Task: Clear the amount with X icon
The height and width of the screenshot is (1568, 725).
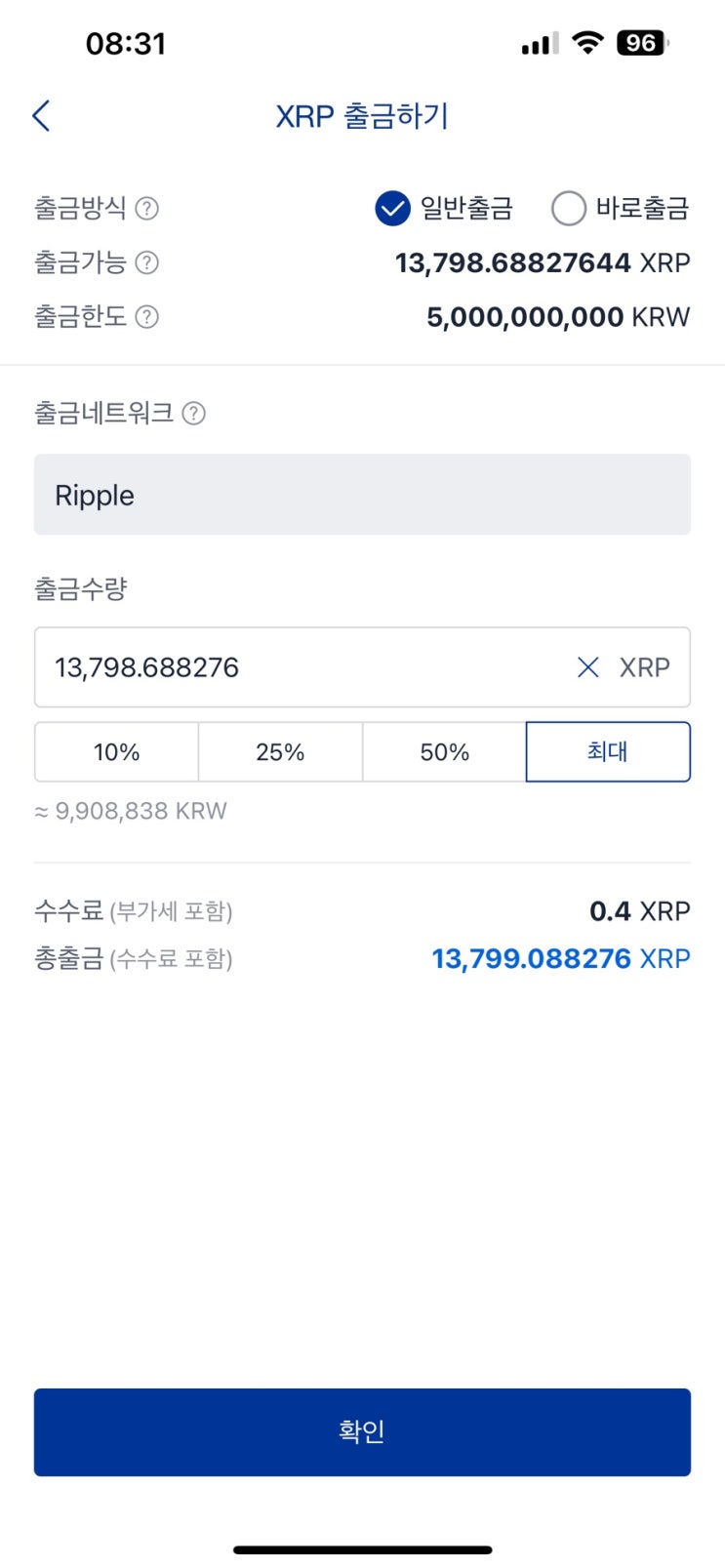Action: coord(587,667)
